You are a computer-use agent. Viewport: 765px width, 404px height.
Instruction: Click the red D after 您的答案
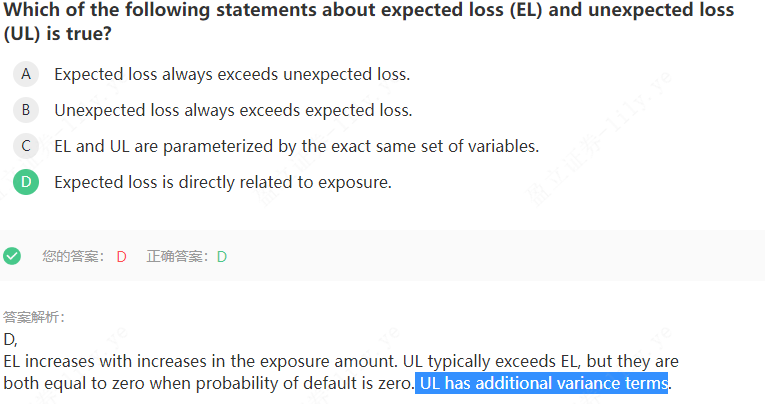[121, 256]
